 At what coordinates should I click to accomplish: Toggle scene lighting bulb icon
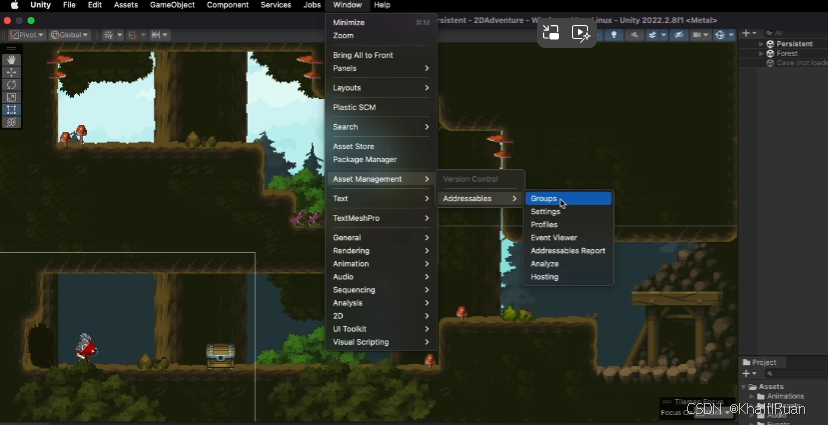(614, 35)
